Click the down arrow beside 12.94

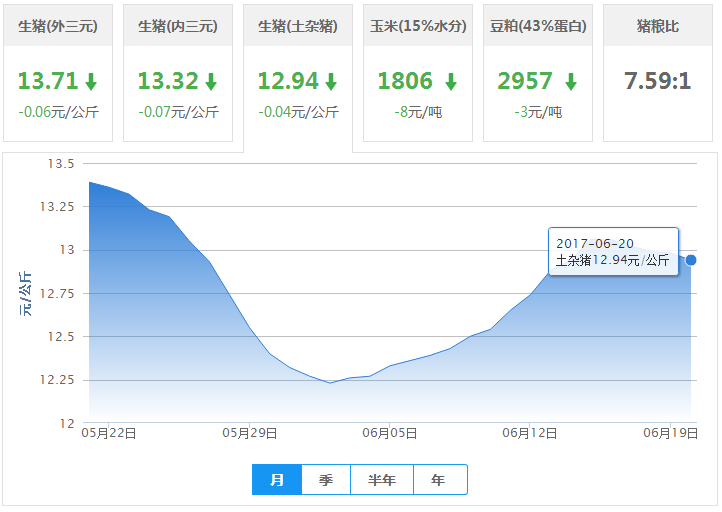[331, 82]
